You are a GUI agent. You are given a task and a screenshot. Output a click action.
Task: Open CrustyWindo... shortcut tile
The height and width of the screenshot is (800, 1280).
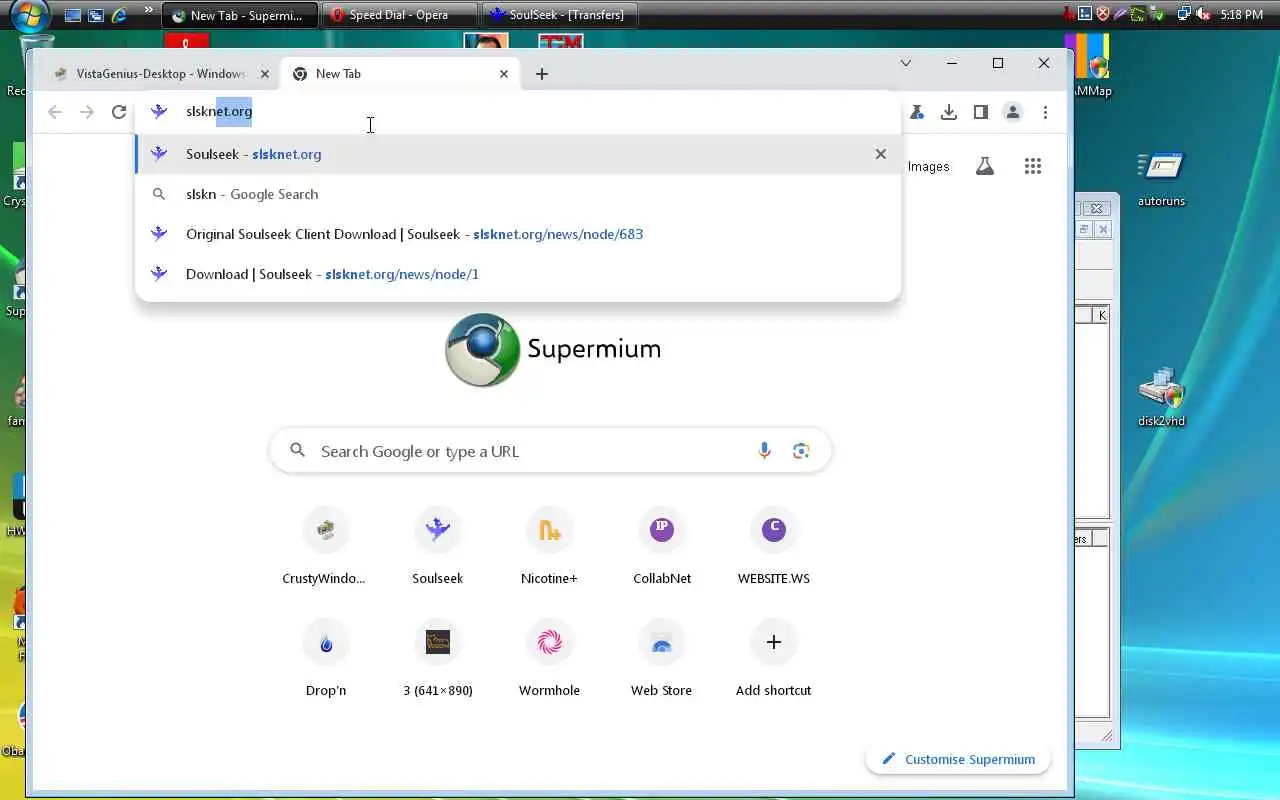325,547
